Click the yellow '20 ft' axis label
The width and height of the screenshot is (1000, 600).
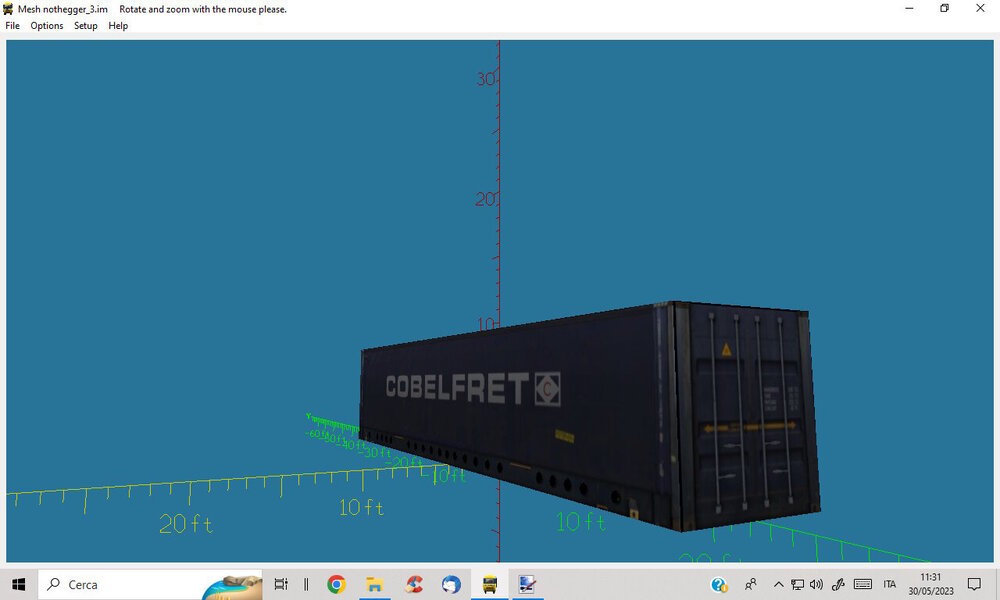[186, 524]
